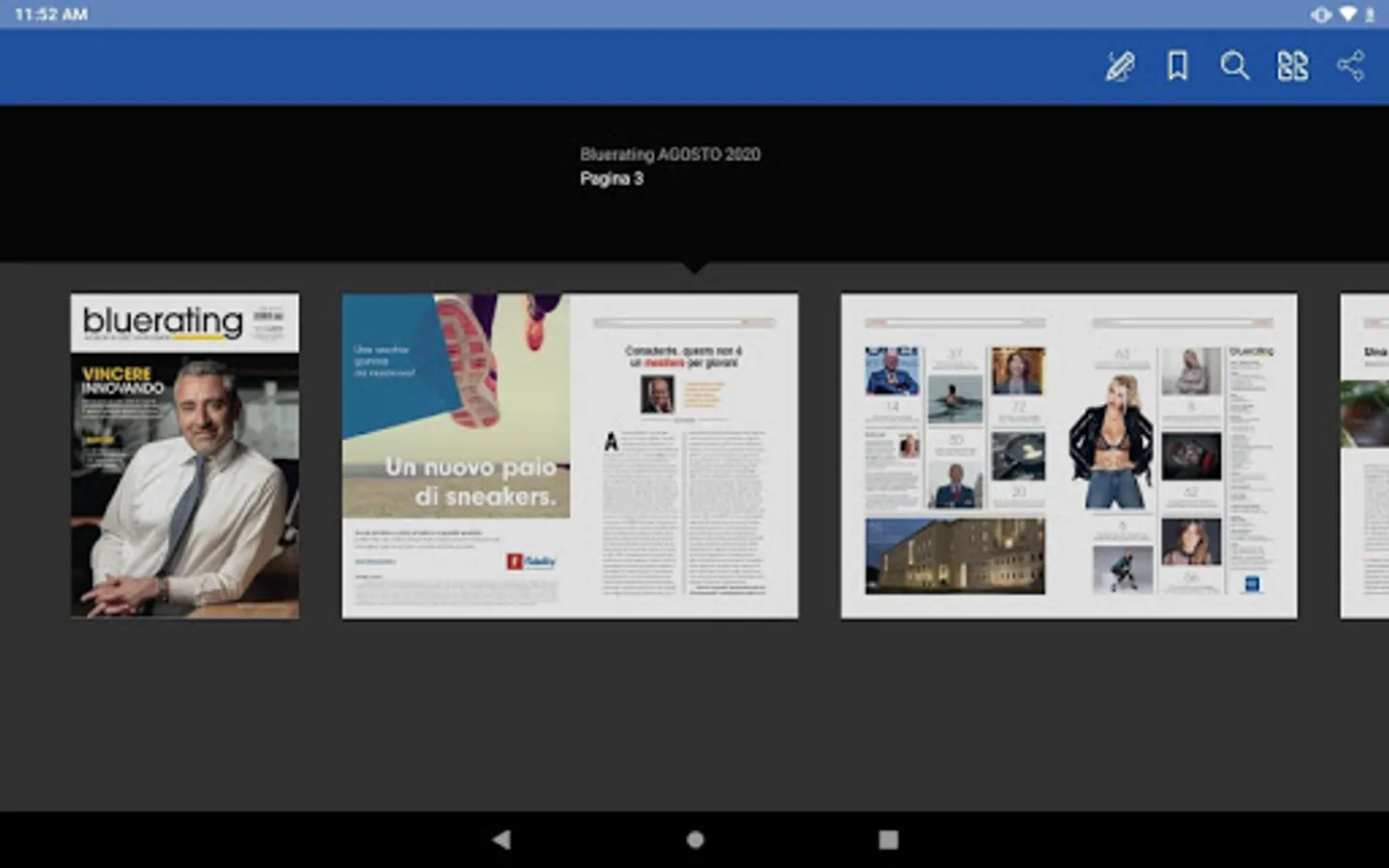
Task: Tap the Wi-Fi status icon
Action: [x=1348, y=14]
